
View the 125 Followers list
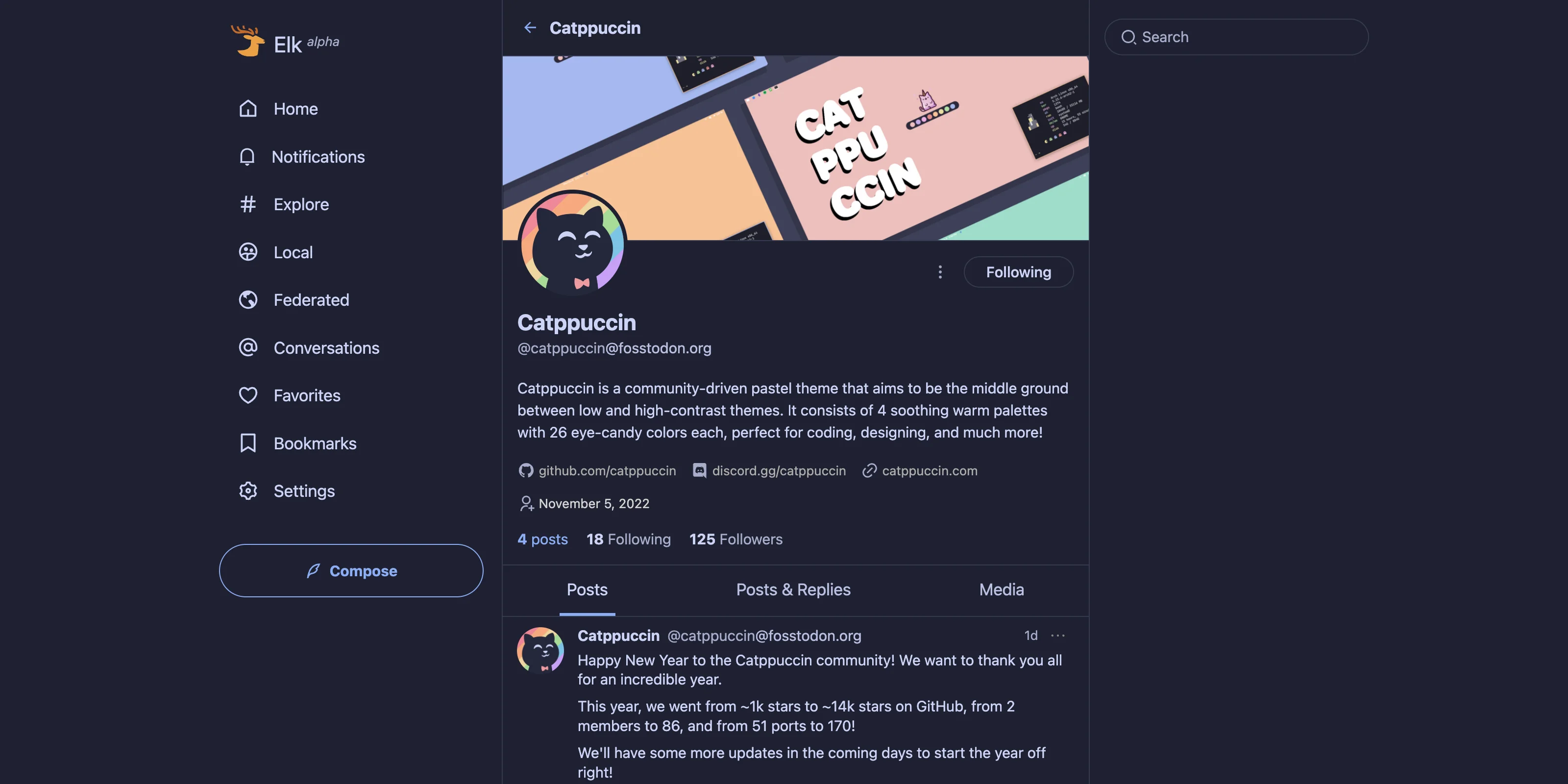[x=736, y=539]
